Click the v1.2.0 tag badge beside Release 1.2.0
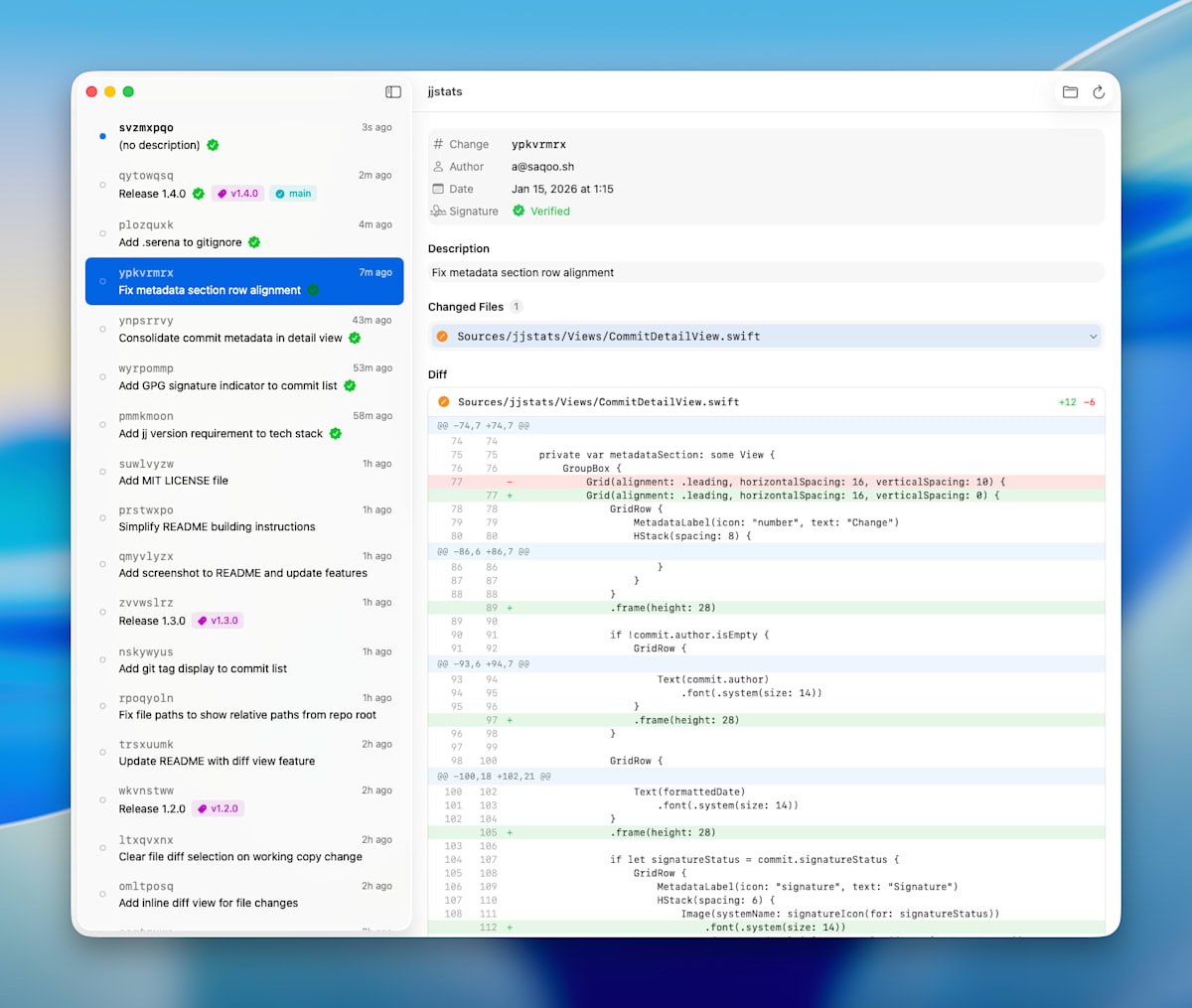The width and height of the screenshot is (1192, 1008). 218,808
